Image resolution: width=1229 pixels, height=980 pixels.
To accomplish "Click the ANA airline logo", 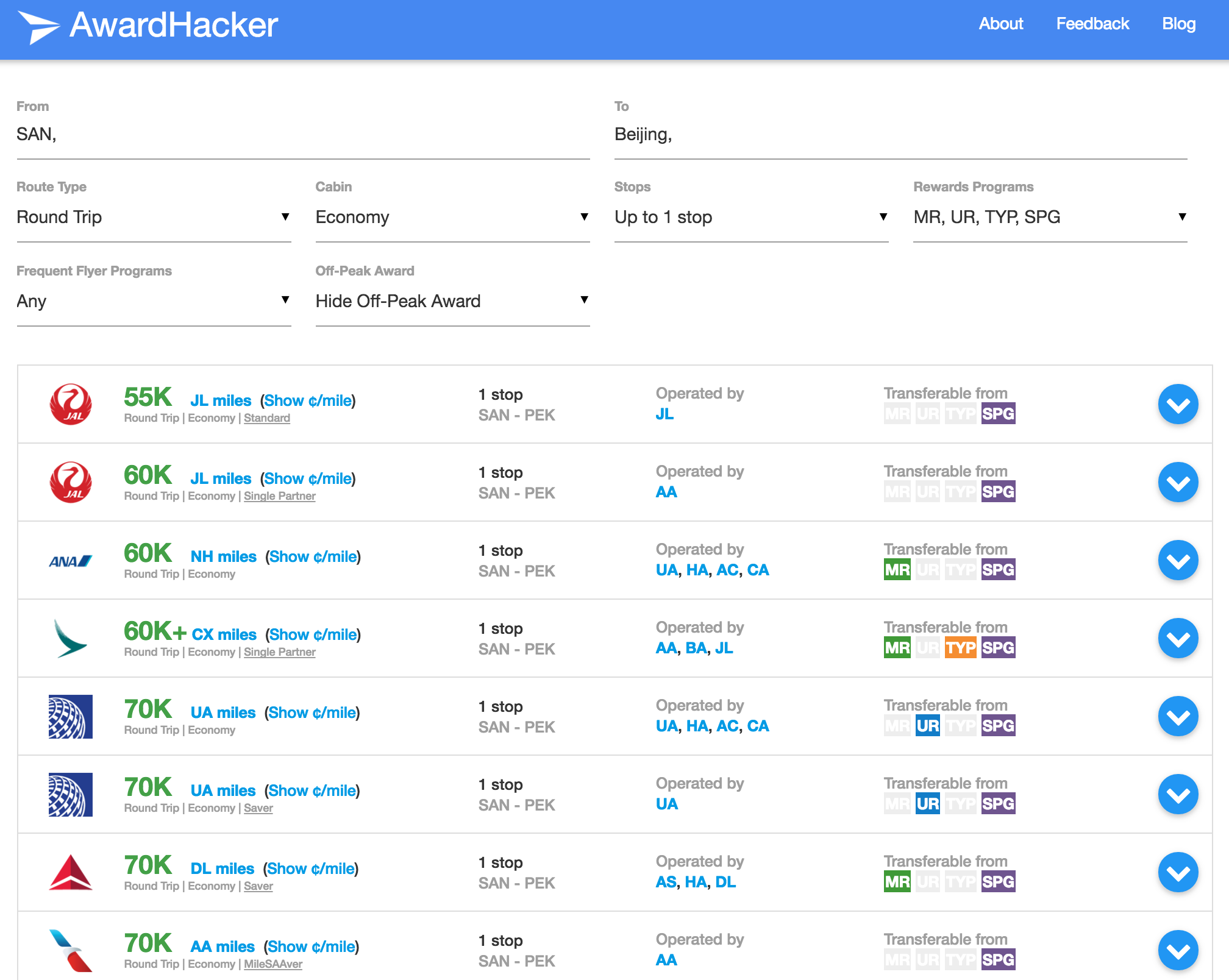I will pos(71,561).
